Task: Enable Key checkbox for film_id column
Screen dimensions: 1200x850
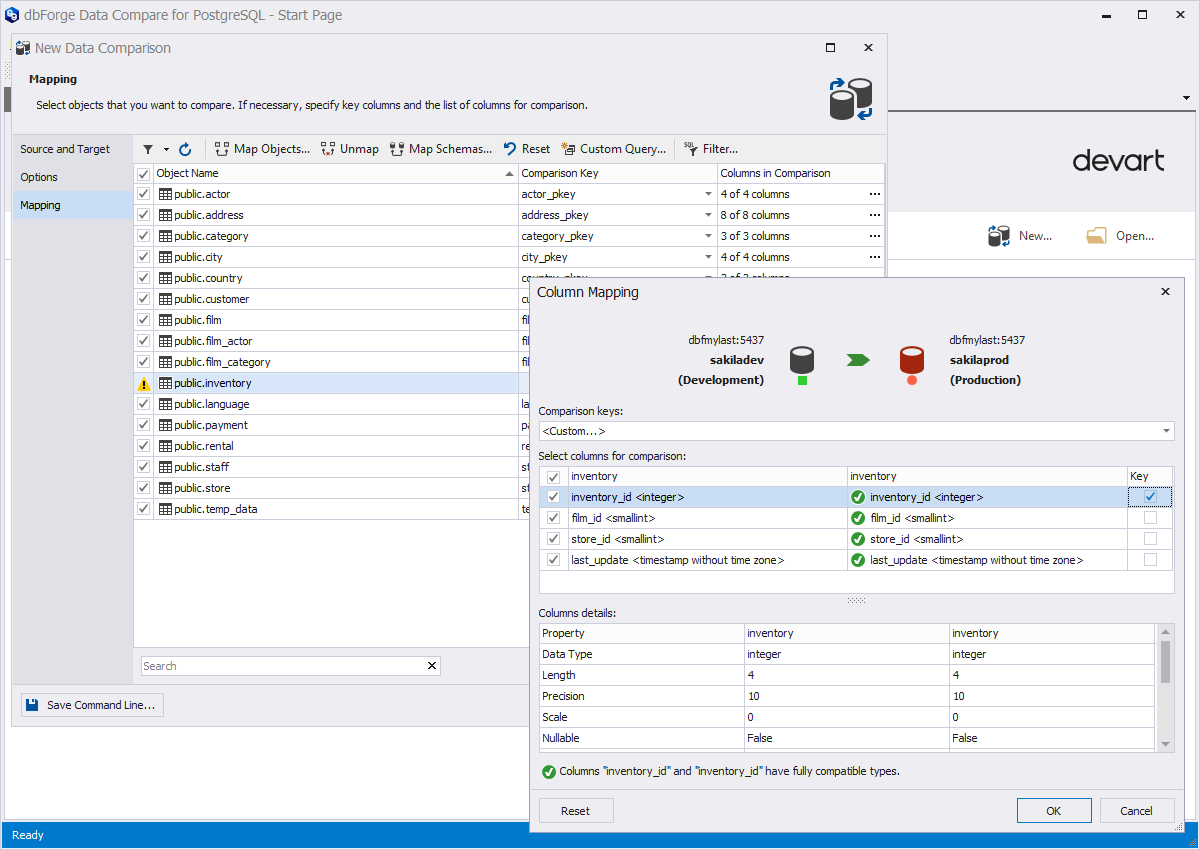Action: pyautogui.click(x=1150, y=518)
